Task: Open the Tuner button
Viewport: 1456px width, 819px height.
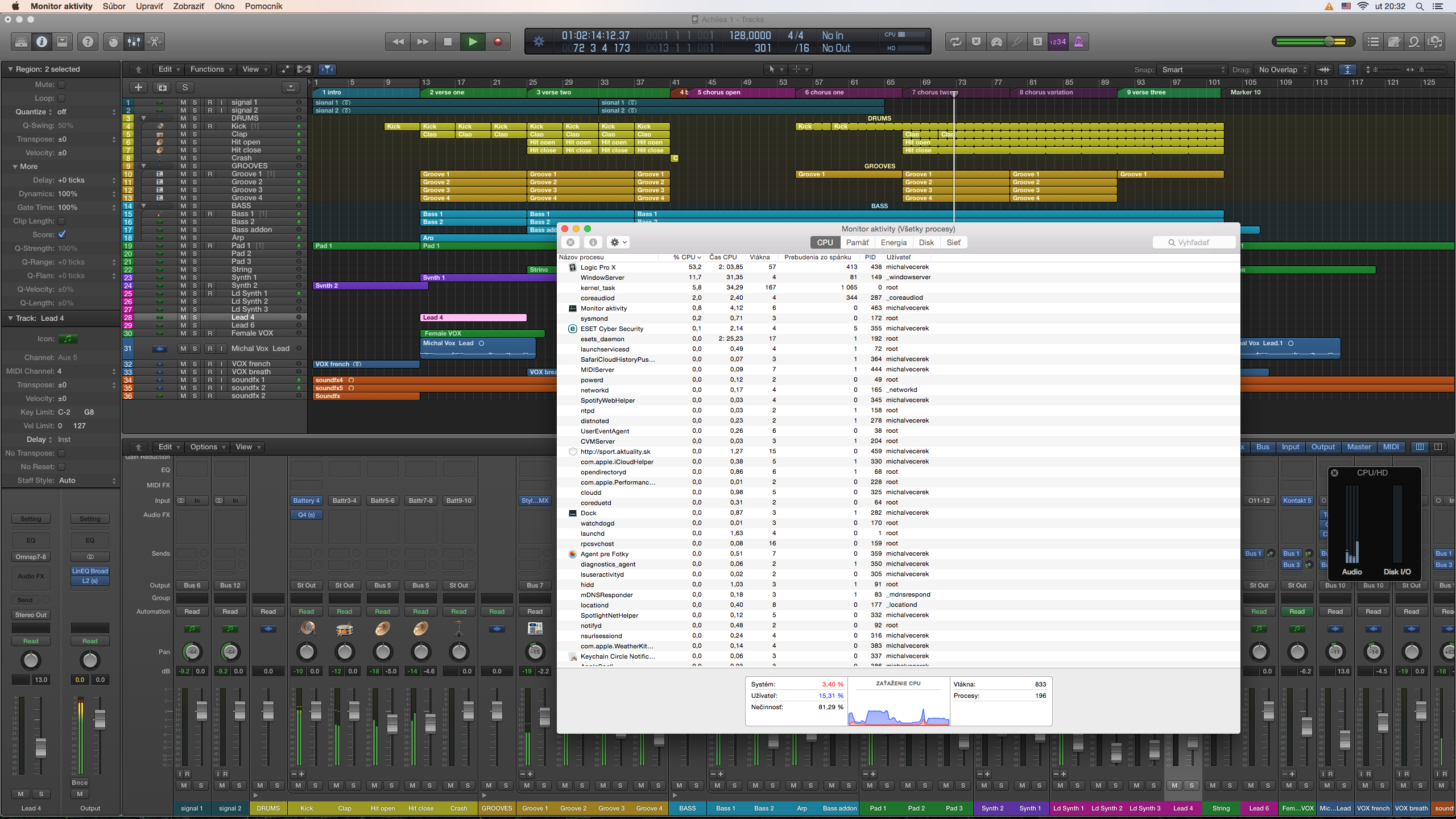Action: click(1017, 42)
